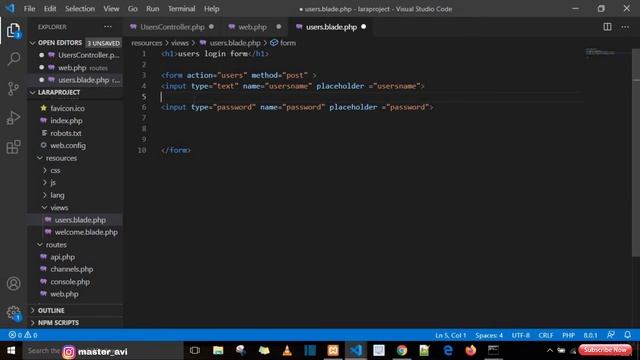Screen dimensions: 640x360
Task: Open the Selection menu
Action: (80, 9)
